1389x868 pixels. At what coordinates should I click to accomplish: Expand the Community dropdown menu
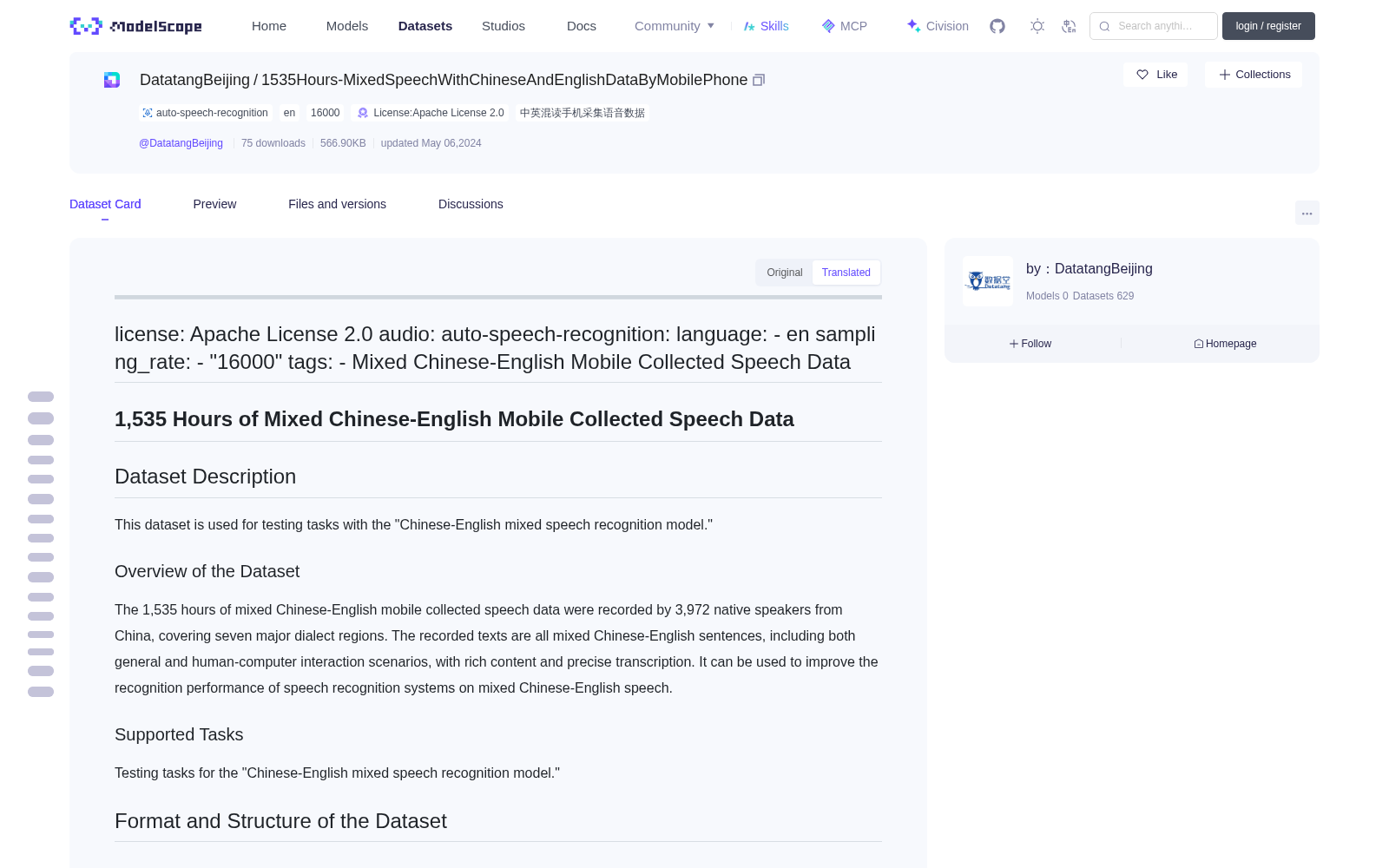[675, 26]
